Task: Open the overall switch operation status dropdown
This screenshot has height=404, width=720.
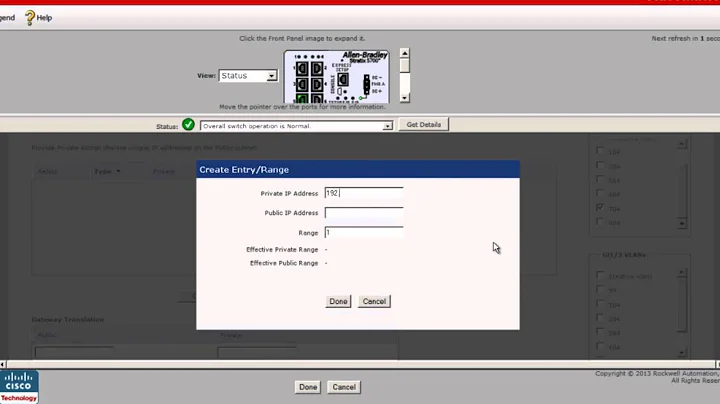Action: coord(297,126)
